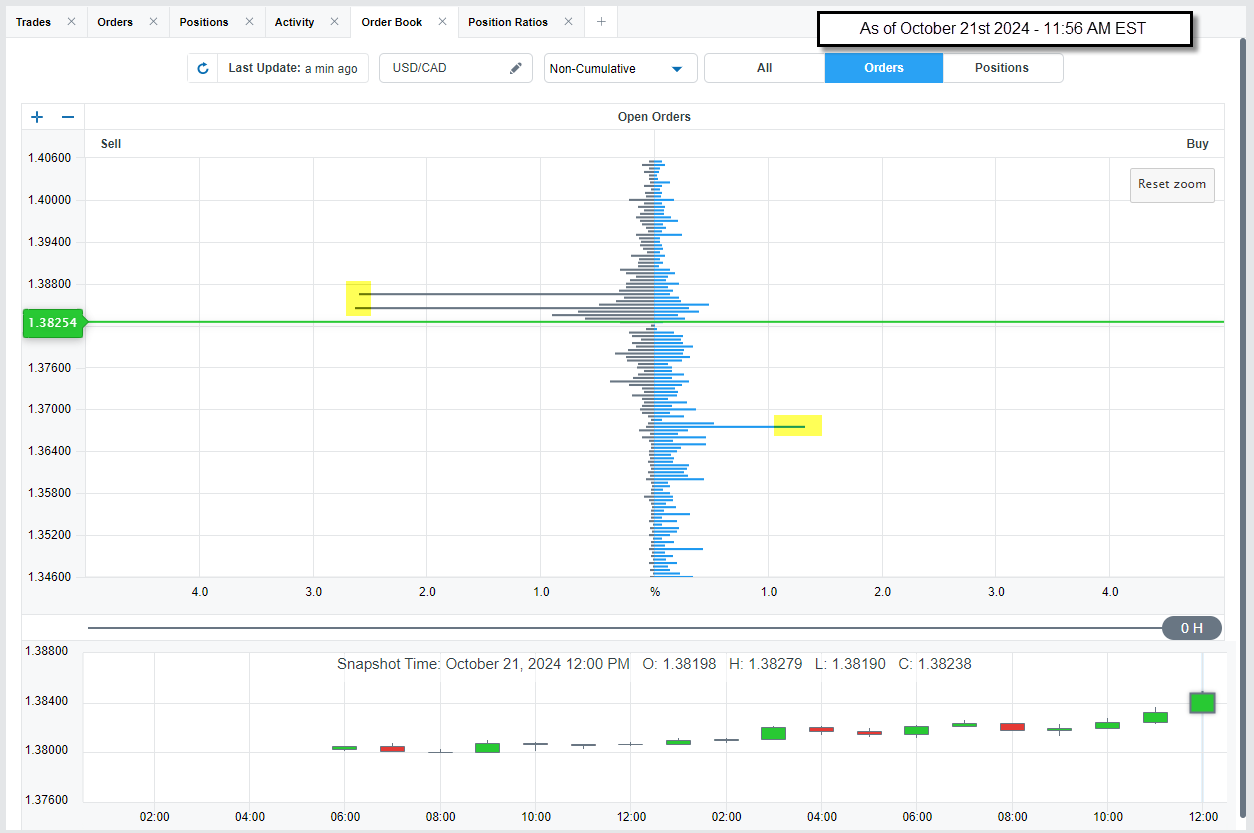Zoom out with the minus icon

click(x=68, y=117)
